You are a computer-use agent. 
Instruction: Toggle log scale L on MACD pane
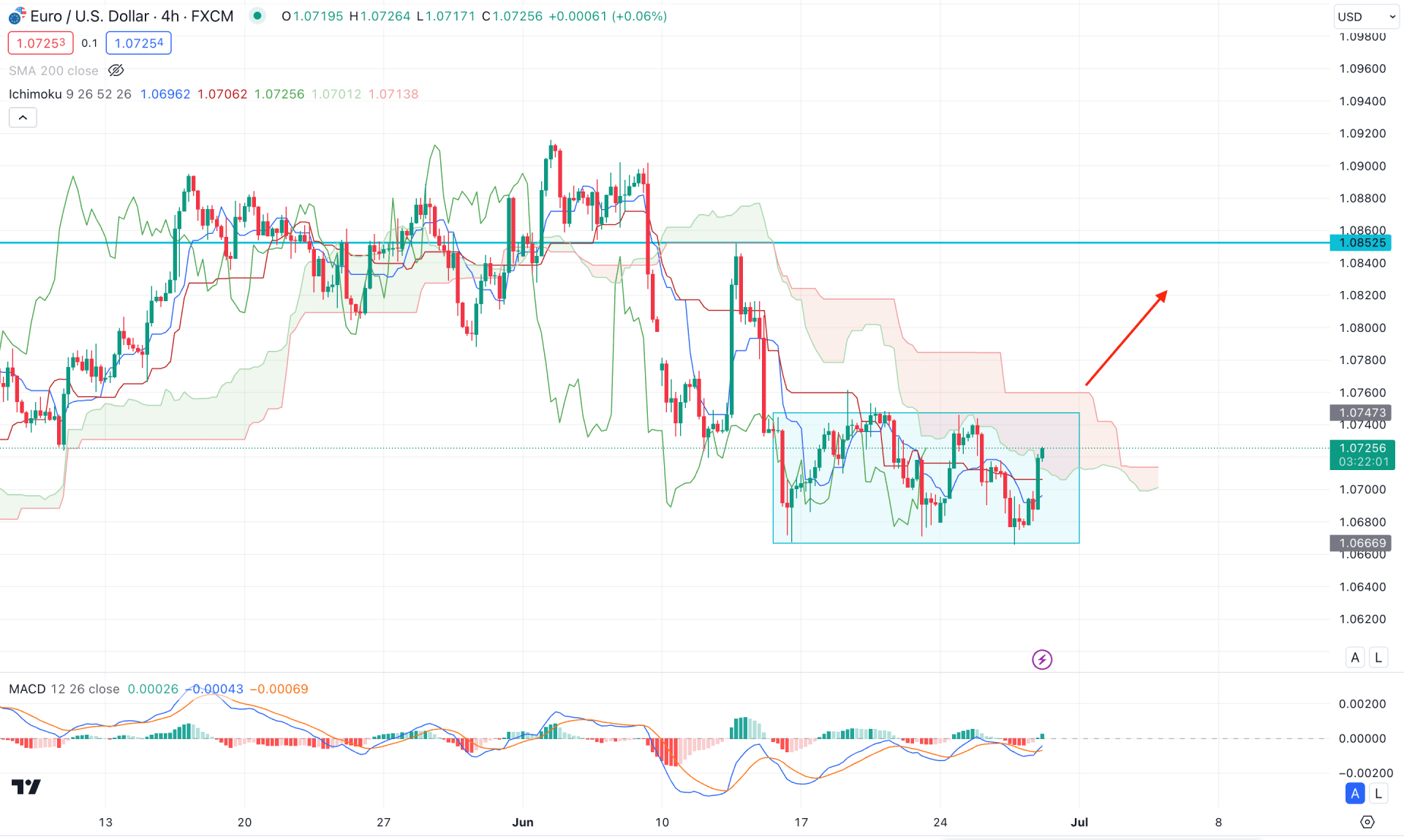point(1378,793)
